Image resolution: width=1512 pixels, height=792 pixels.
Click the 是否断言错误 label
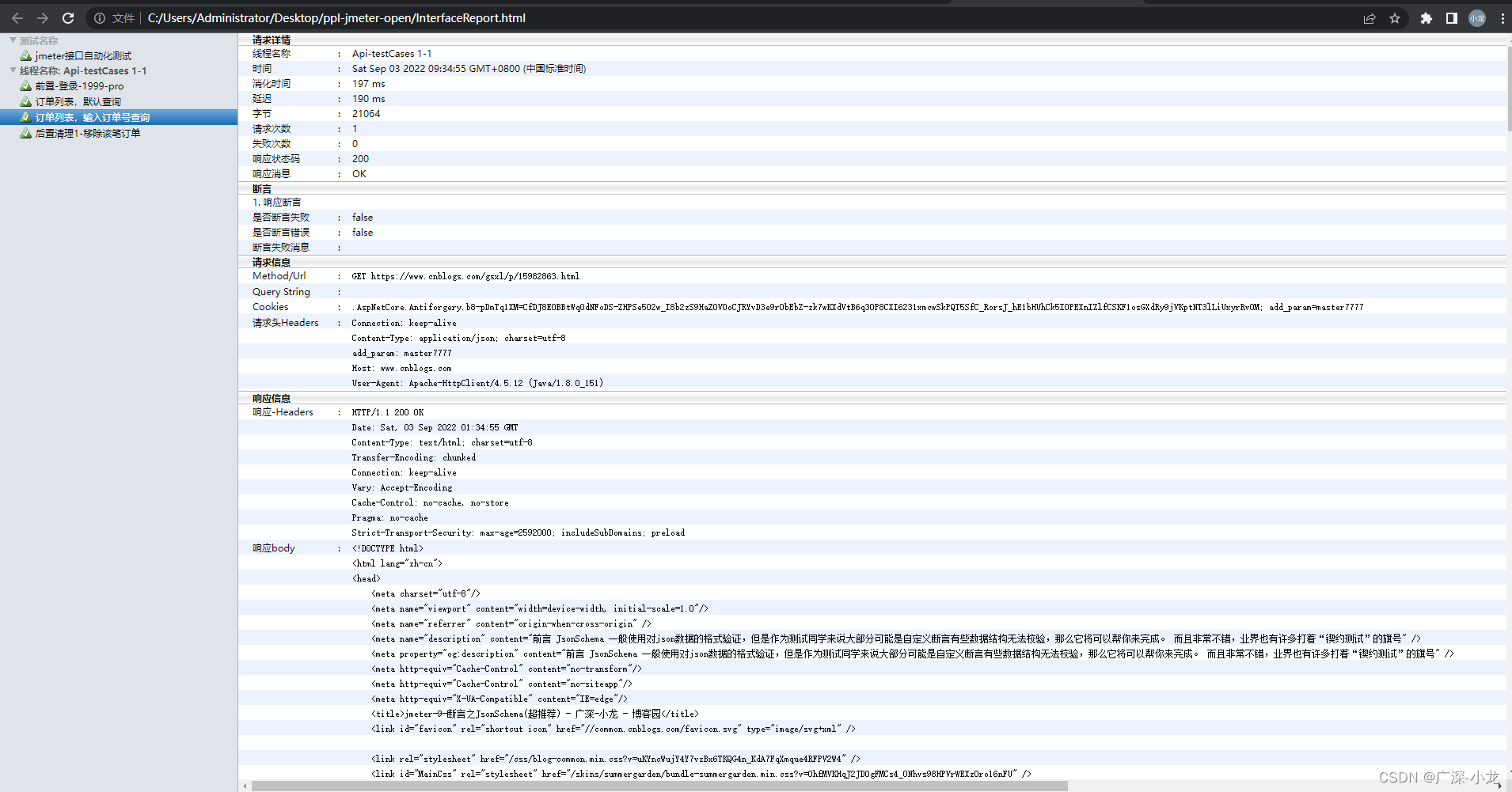pos(281,232)
